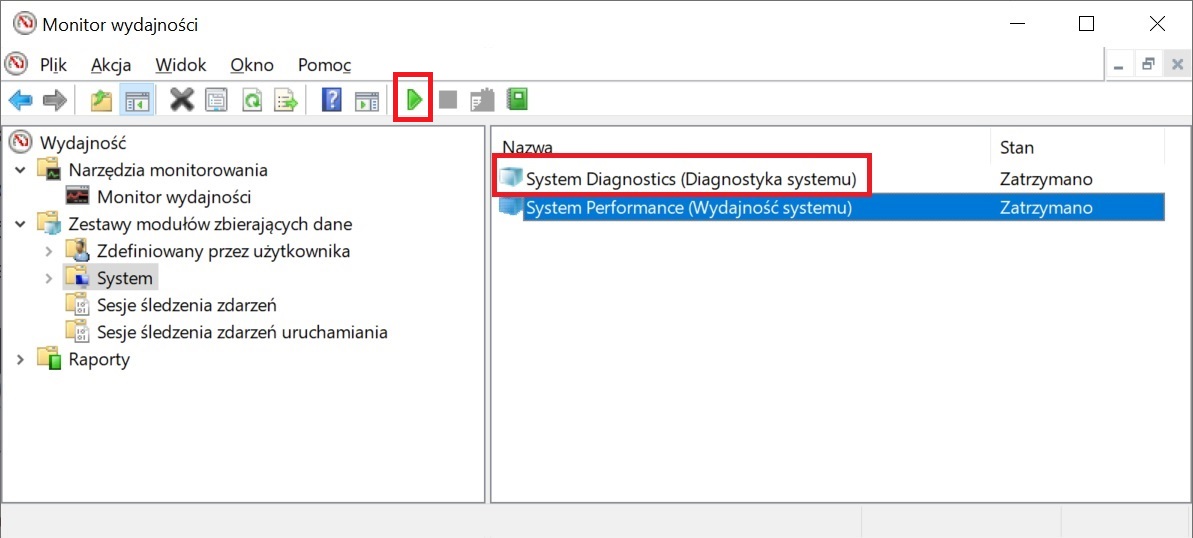This screenshot has height=538, width=1193.
Task: Toggle the Show/Hide console tree button
Action: pos(137,100)
